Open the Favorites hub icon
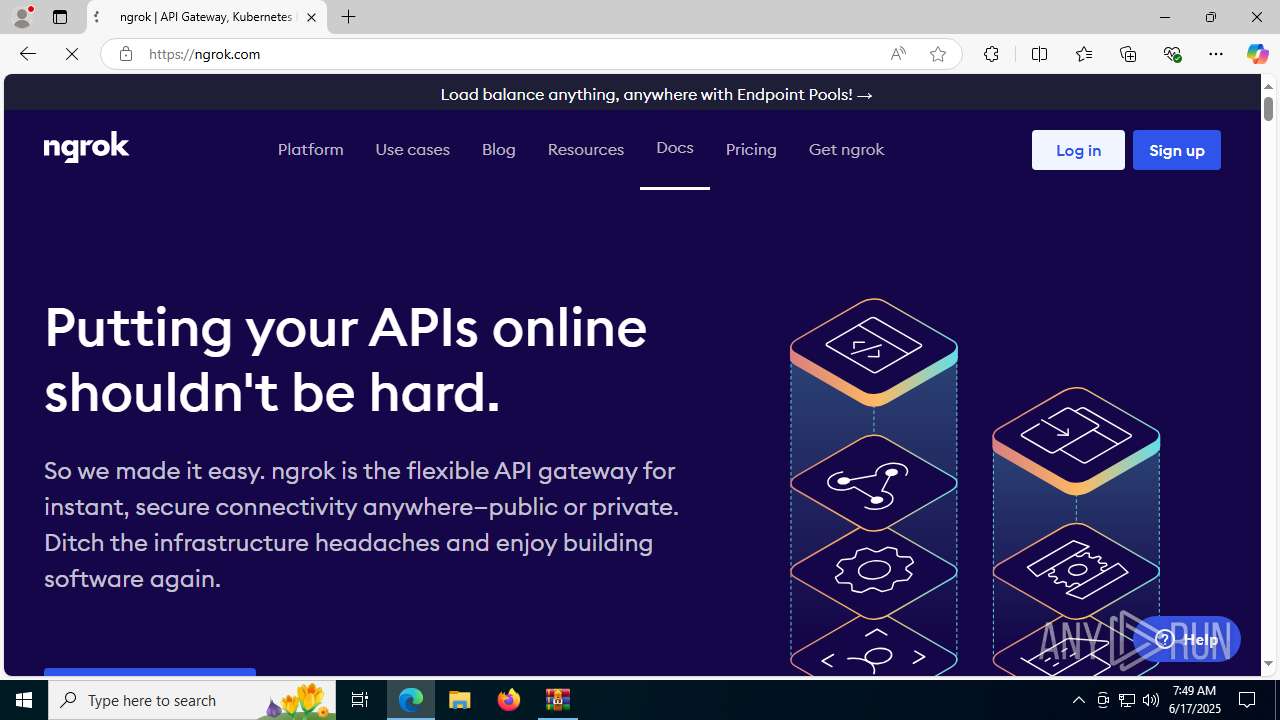This screenshot has height=720, width=1280. pos(1084,54)
